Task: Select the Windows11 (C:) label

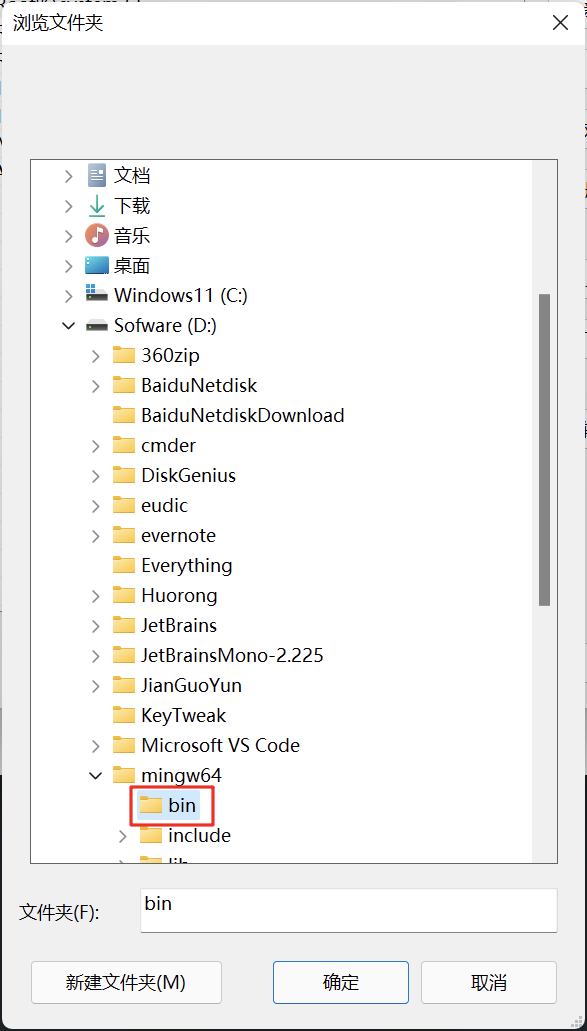Action: point(181,295)
